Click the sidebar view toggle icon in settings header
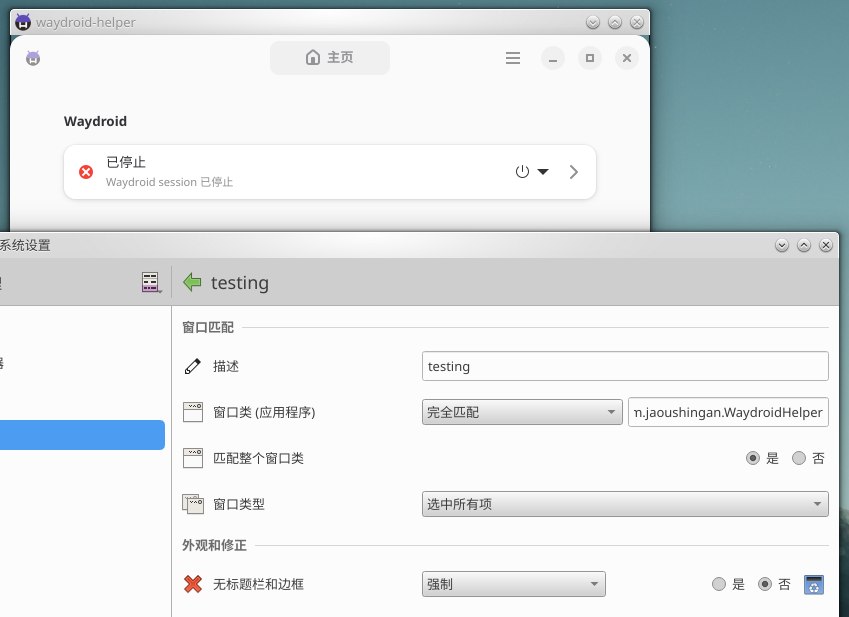The width and height of the screenshot is (849, 617). click(151, 283)
